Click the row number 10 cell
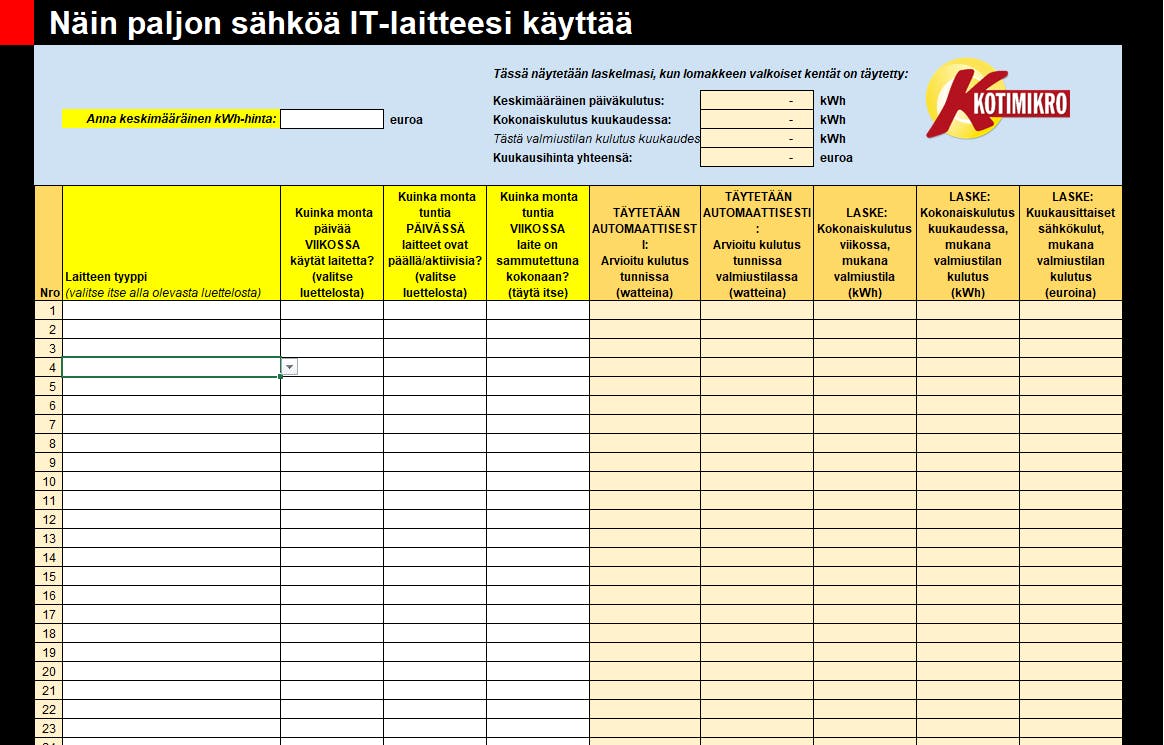 click(x=49, y=482)
